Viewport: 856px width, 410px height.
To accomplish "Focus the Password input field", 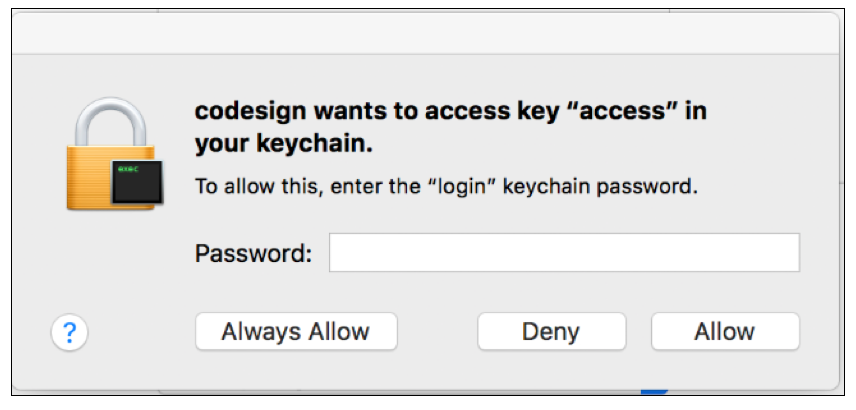I will [x=564, y=252].
